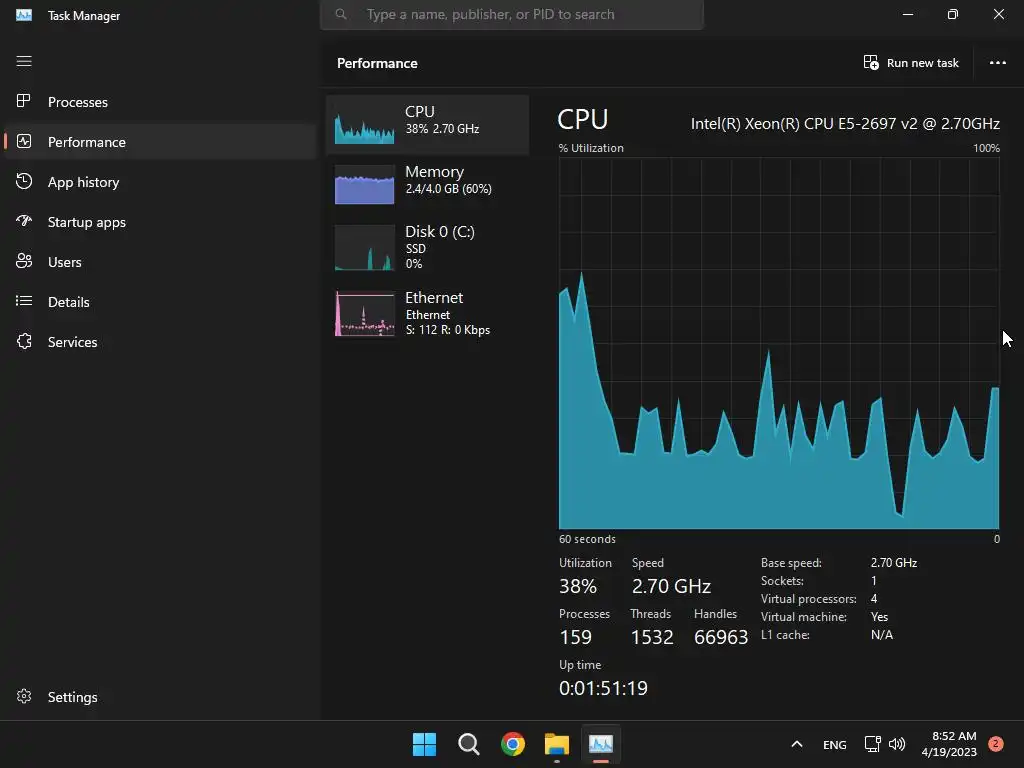Click the Task Manager title bar icon
Viewport: 1024px width, 768px height.
pos(24,14)
